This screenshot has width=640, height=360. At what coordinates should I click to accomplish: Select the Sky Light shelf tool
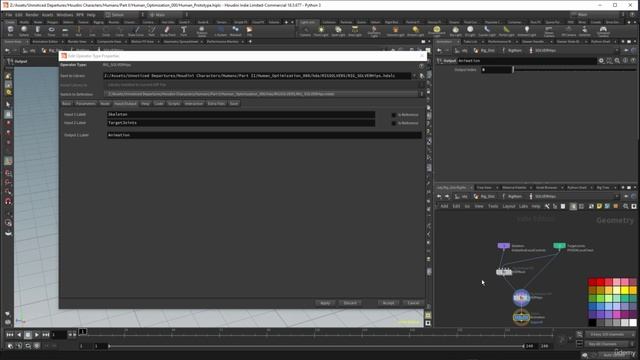click(x=456, y=31)
